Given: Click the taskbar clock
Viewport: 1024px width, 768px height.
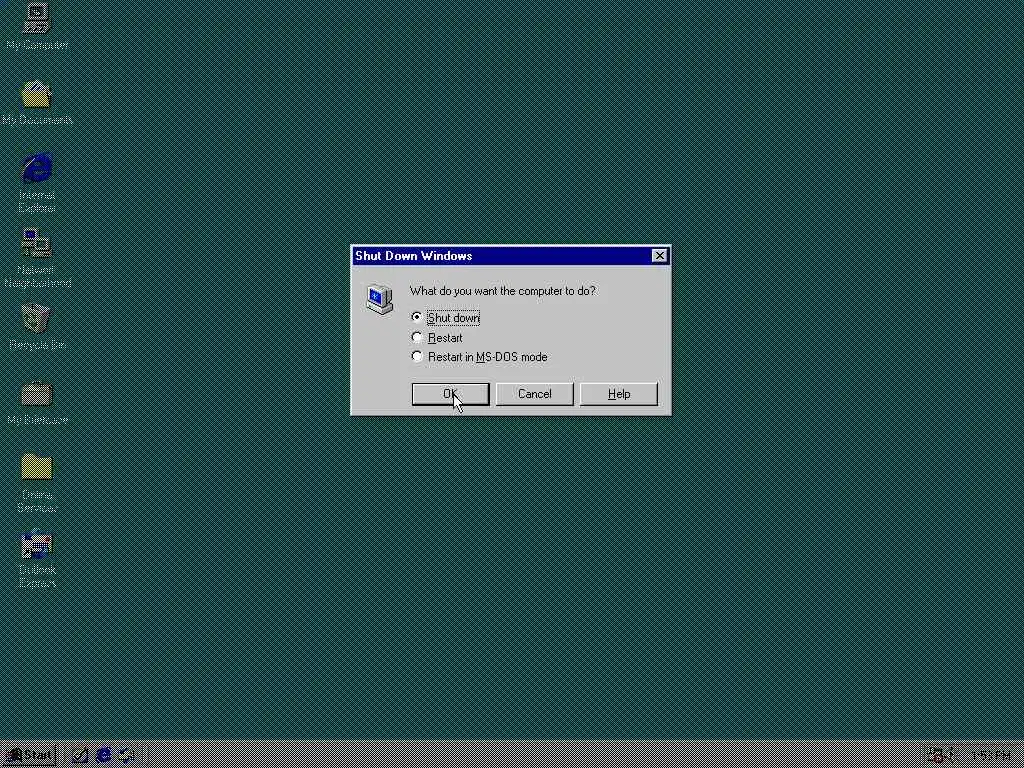Looking at the screenshot, I should click(x=991, y=756).
